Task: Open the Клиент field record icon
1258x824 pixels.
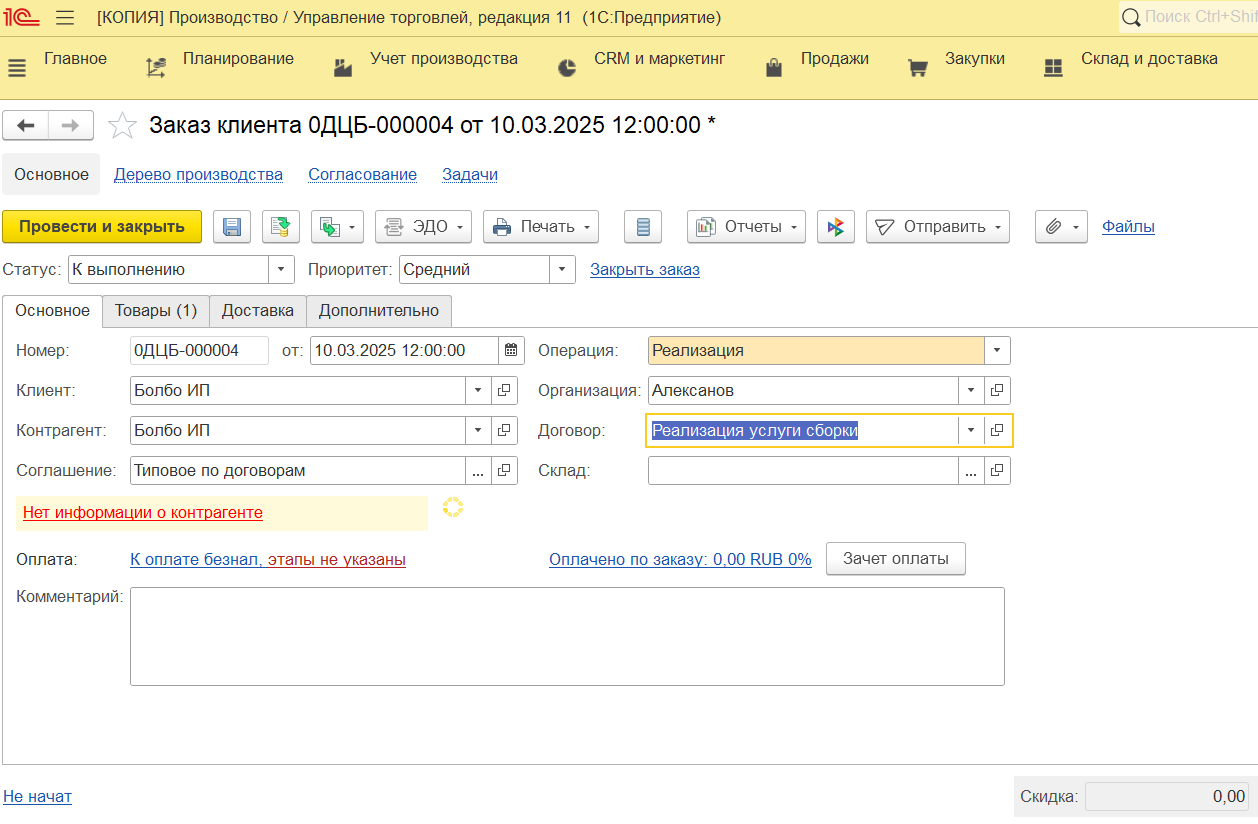Action: click(504, 391)
